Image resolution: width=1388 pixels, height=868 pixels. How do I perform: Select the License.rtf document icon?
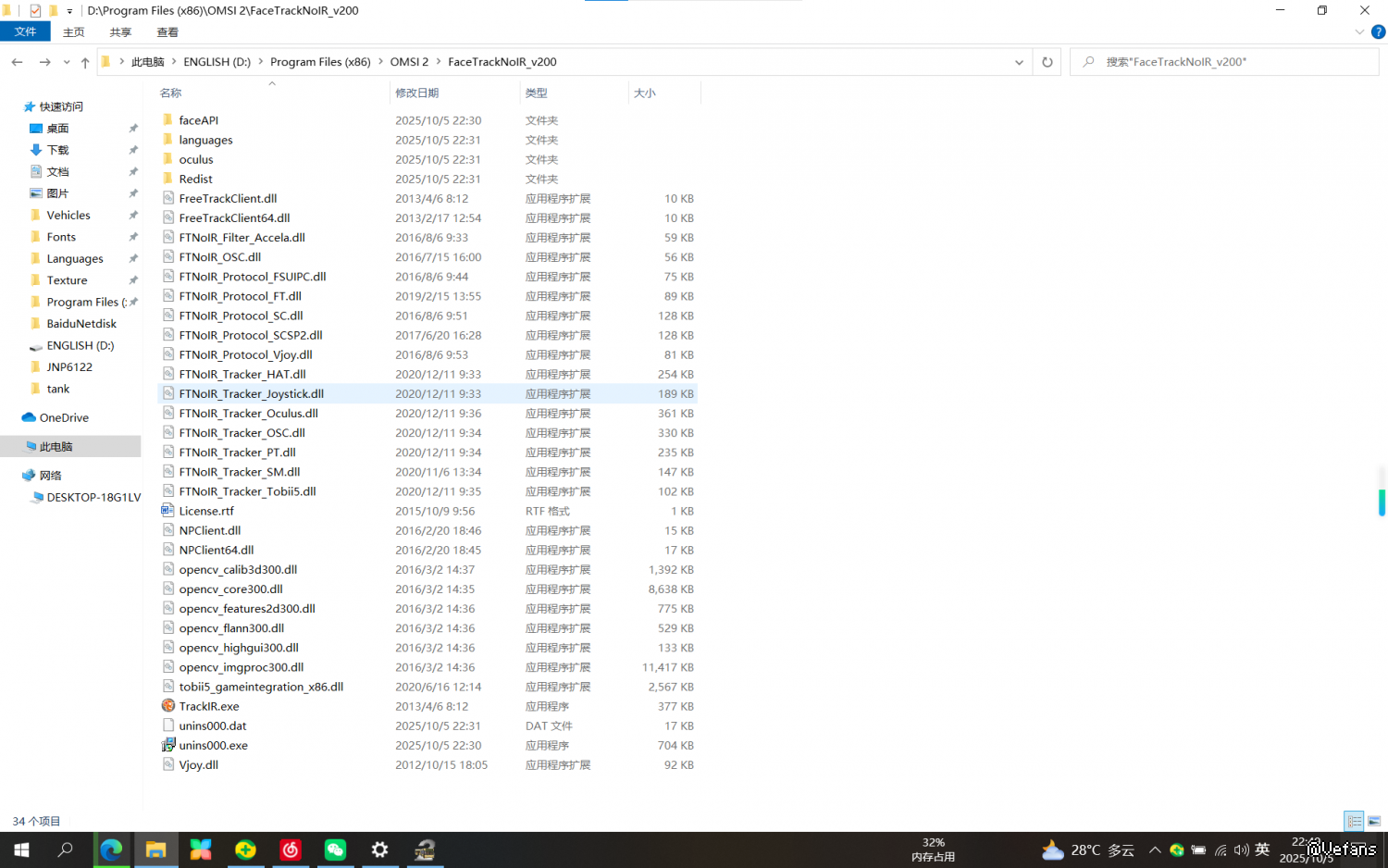tap(167, 511)
